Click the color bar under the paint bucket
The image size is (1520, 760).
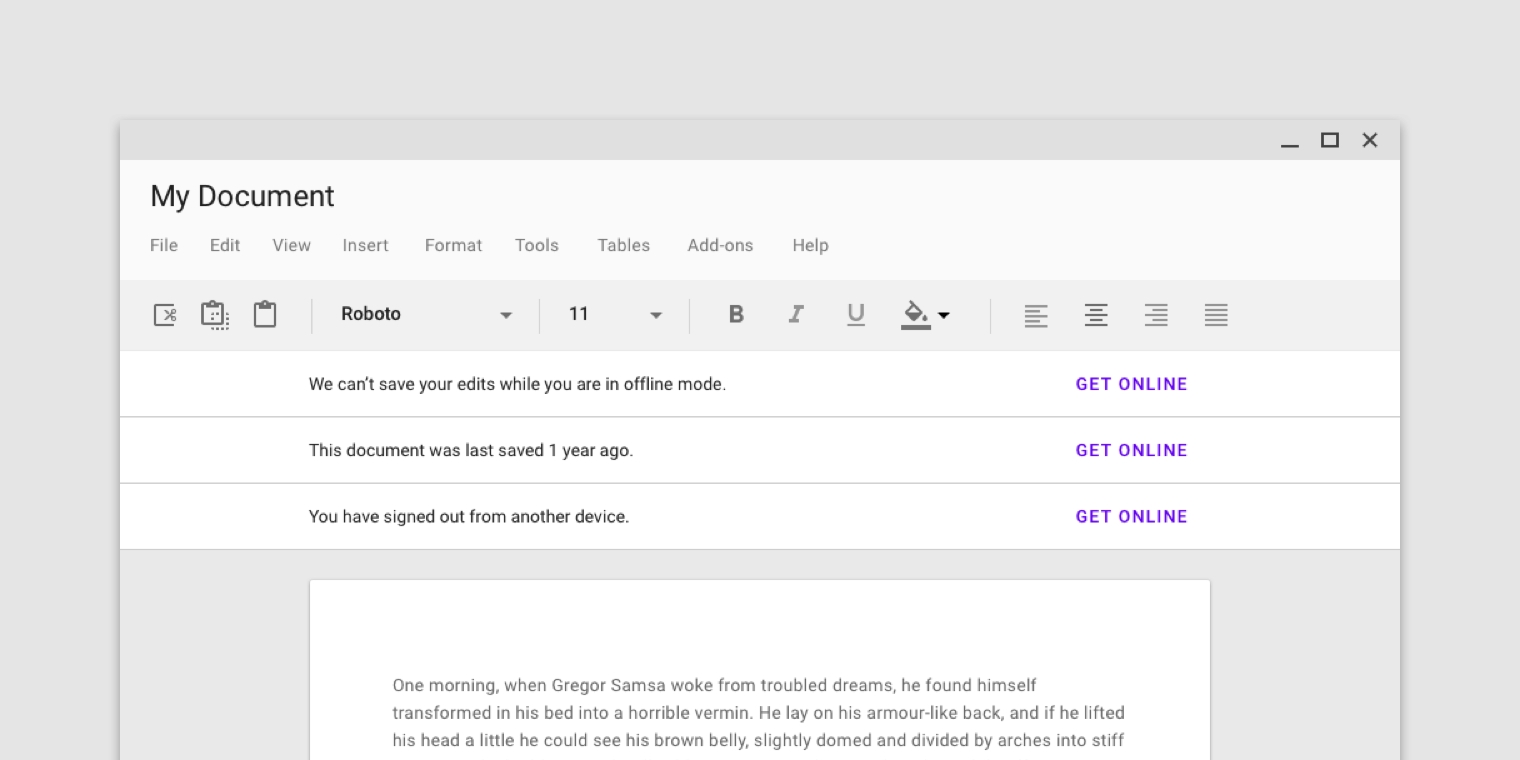(x=915, y=326)
